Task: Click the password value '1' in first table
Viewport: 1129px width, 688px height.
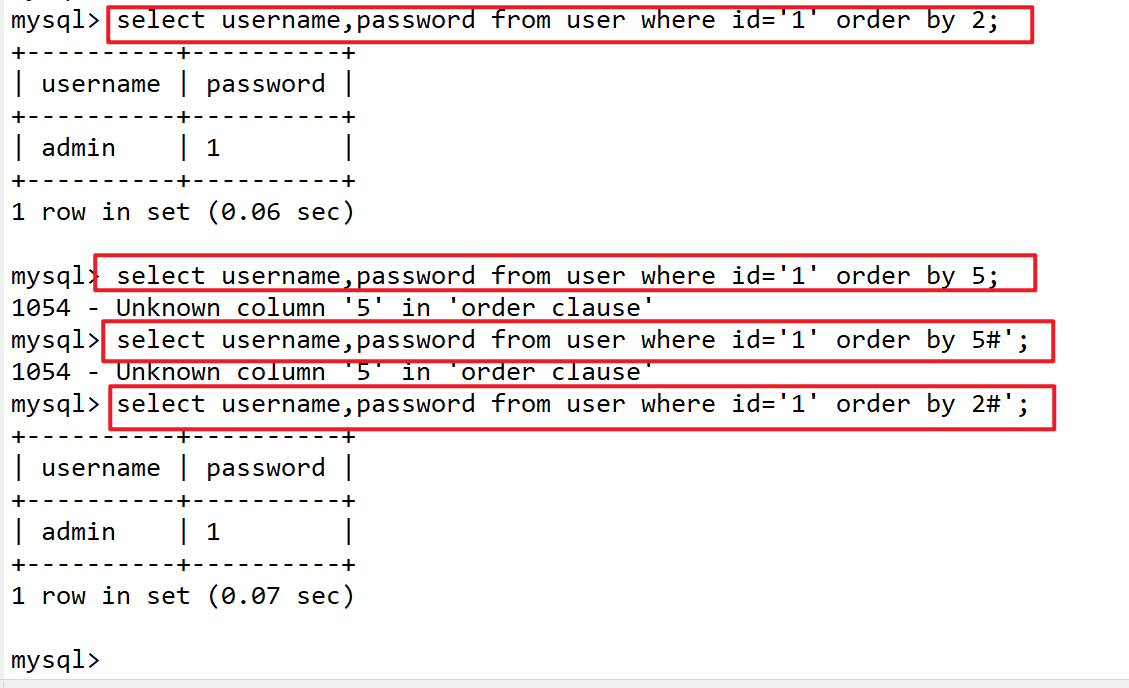Action: pos(213,148)
